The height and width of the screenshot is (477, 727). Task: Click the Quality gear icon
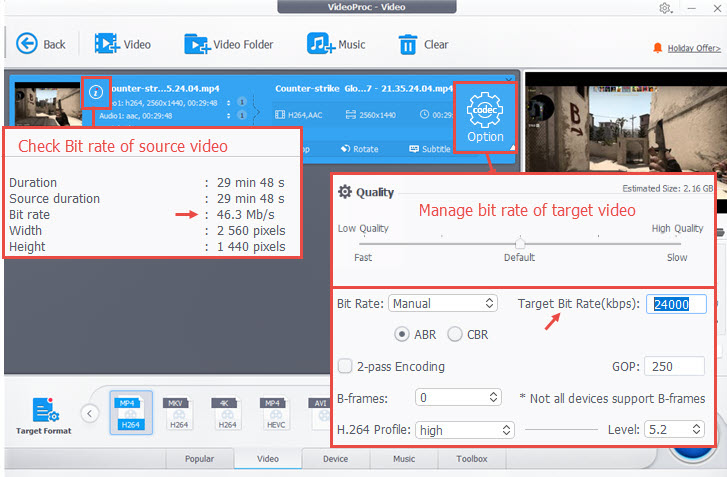[x=344, y=191]
